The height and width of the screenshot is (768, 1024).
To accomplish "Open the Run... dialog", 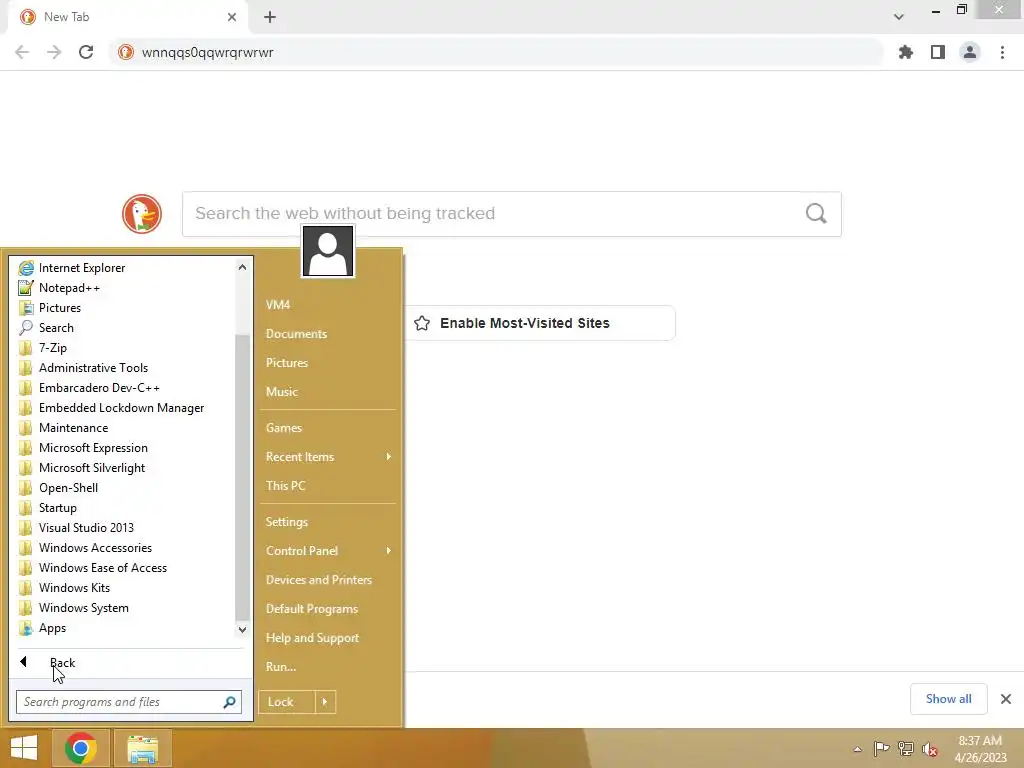I will pos(281,667).
